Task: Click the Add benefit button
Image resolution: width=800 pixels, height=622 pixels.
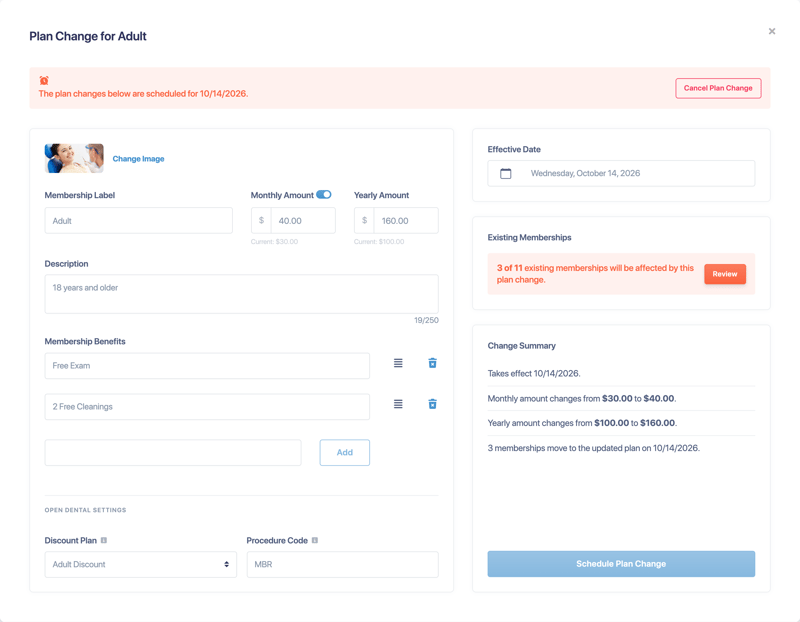Action: click(344, 453)
